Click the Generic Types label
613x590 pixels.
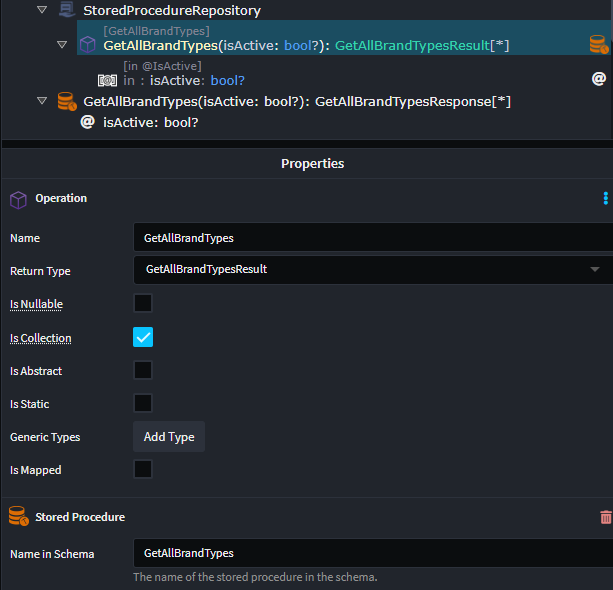coord(45,437)
